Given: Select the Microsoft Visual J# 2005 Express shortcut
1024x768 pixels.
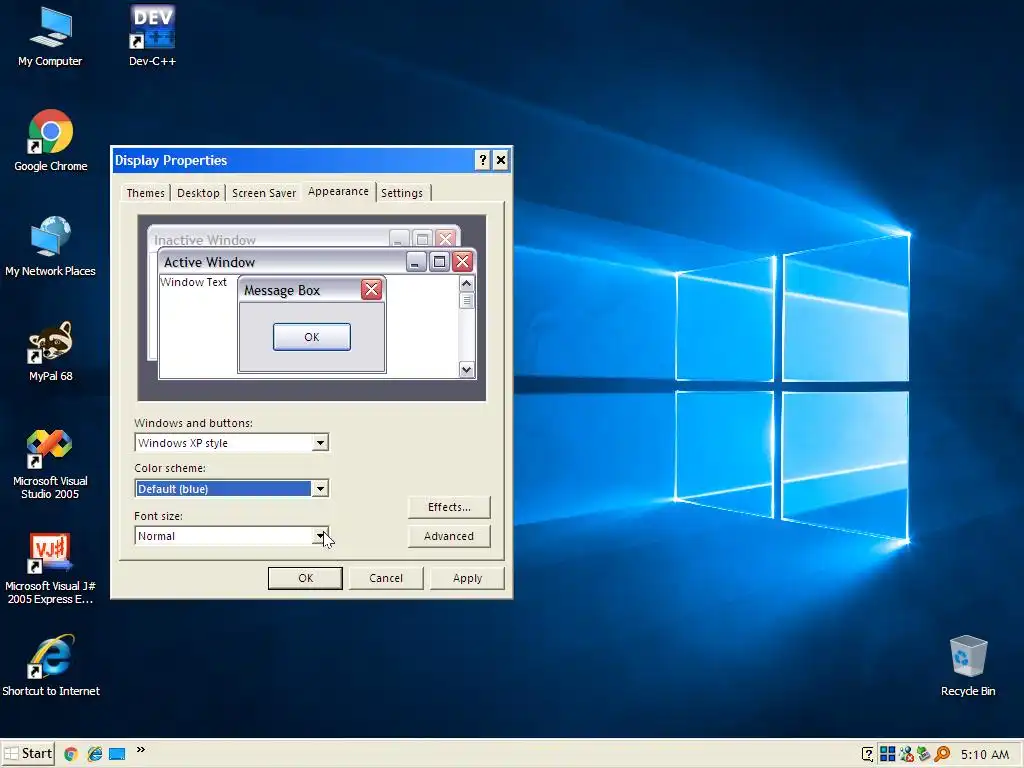Looking at the screenshot, I should [50, 569].
